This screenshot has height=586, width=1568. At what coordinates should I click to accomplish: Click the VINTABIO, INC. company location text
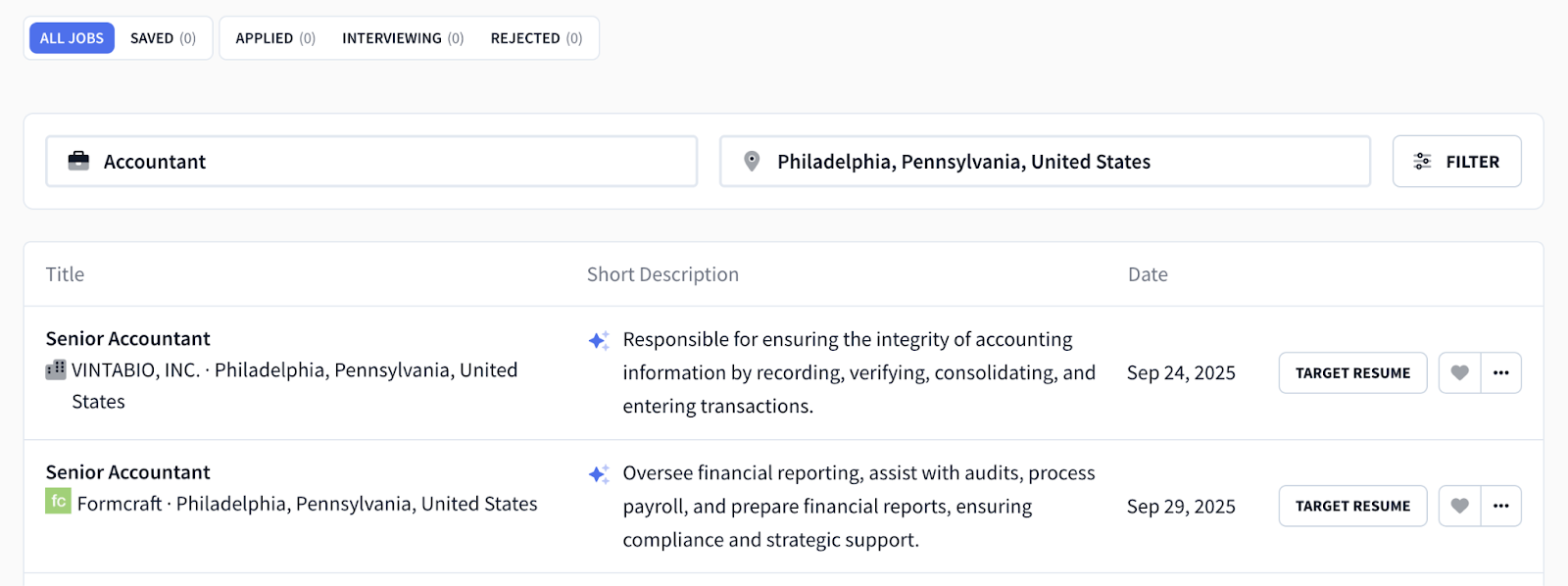coord(294,385)
